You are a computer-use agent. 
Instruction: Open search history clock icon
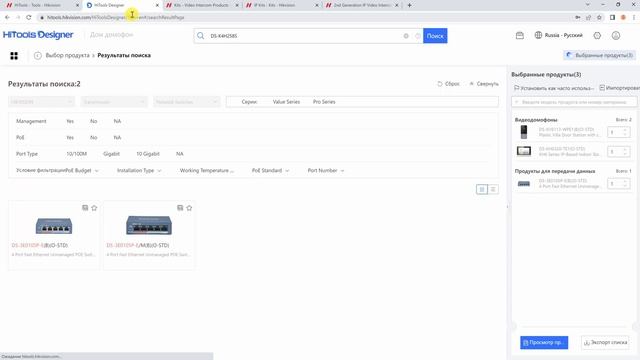tap(418, 36)
